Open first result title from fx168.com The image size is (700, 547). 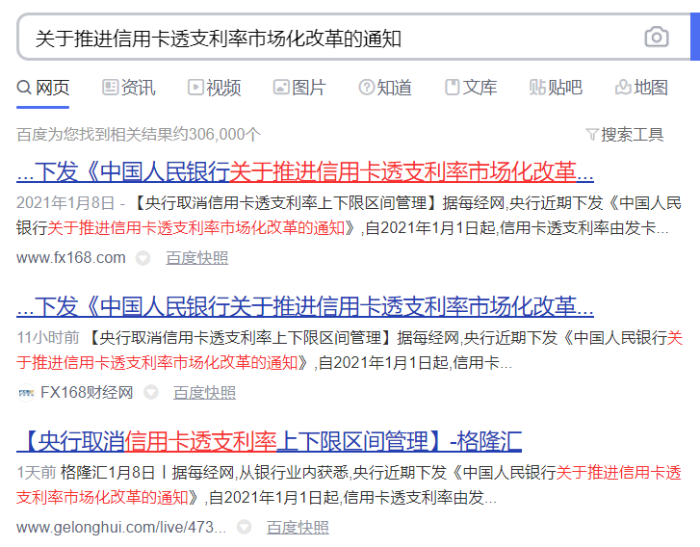[305, 172]
